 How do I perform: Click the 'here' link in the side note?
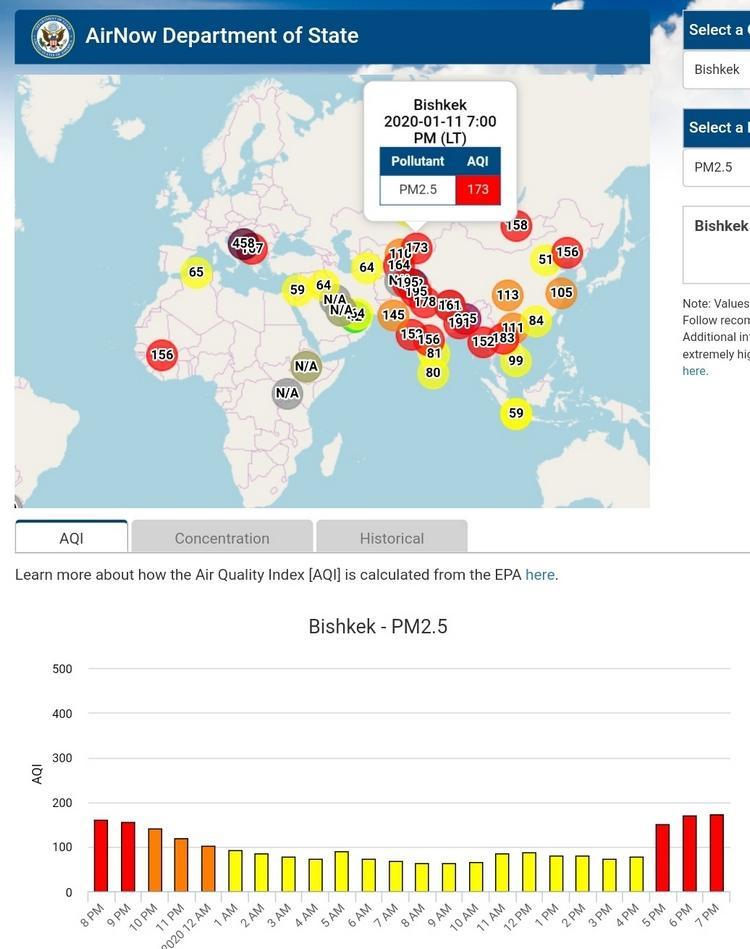[x=695, y=371]
